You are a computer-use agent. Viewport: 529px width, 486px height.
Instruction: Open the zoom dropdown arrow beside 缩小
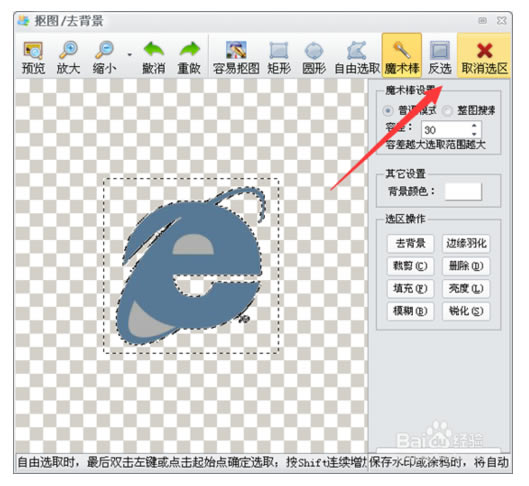(130, 55)
